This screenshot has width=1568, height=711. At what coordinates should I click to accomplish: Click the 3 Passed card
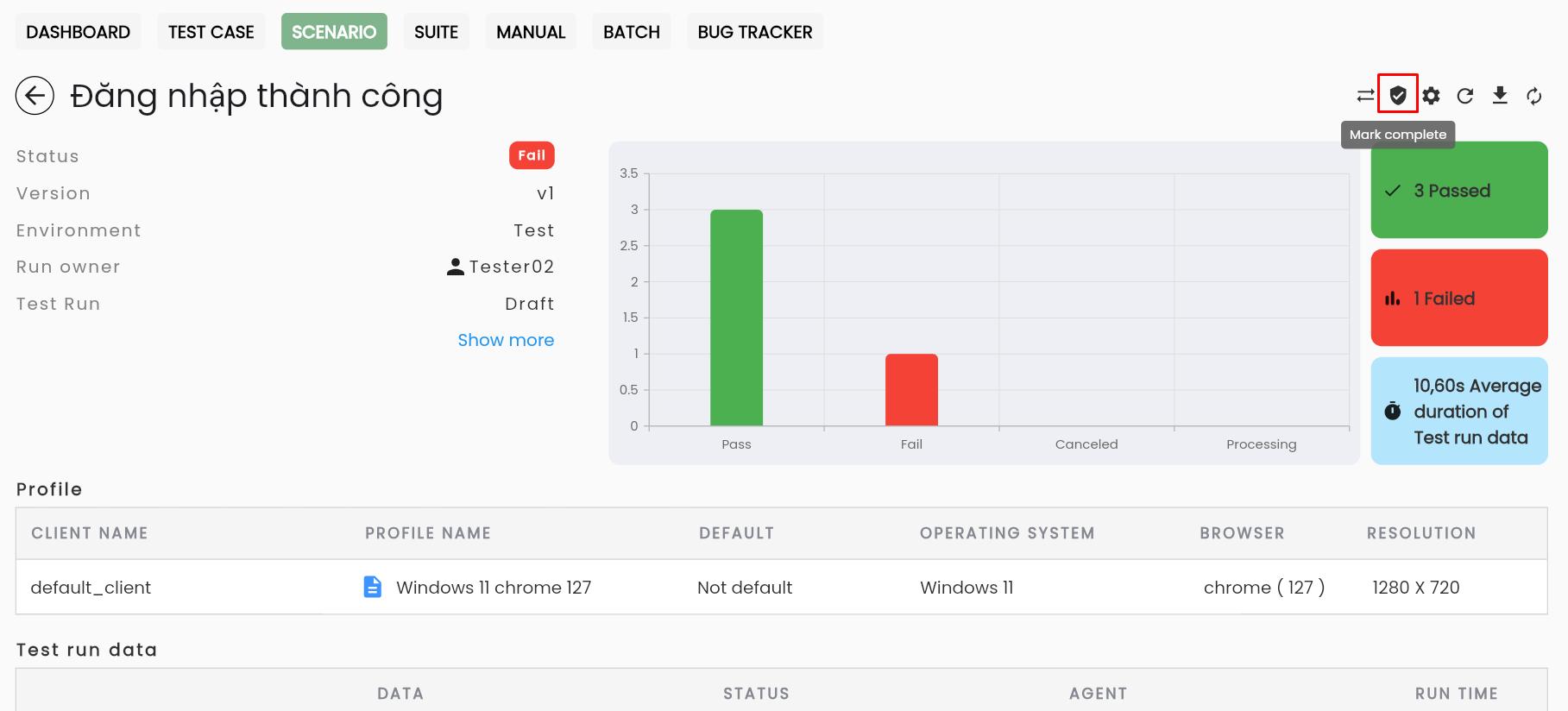1459,190
